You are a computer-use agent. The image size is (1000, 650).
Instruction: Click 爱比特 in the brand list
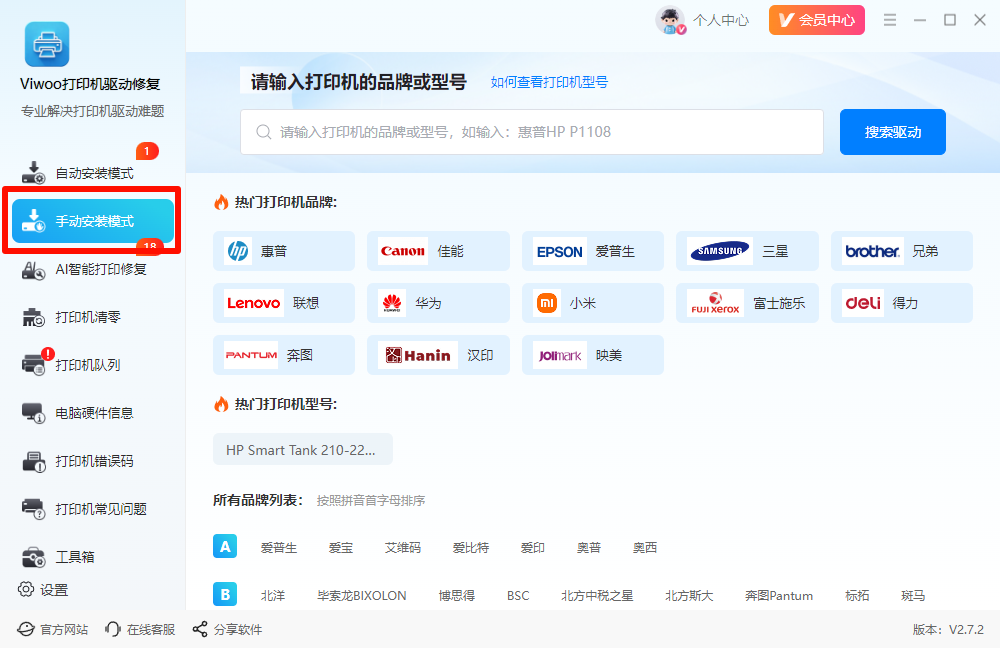click(471, 547)
